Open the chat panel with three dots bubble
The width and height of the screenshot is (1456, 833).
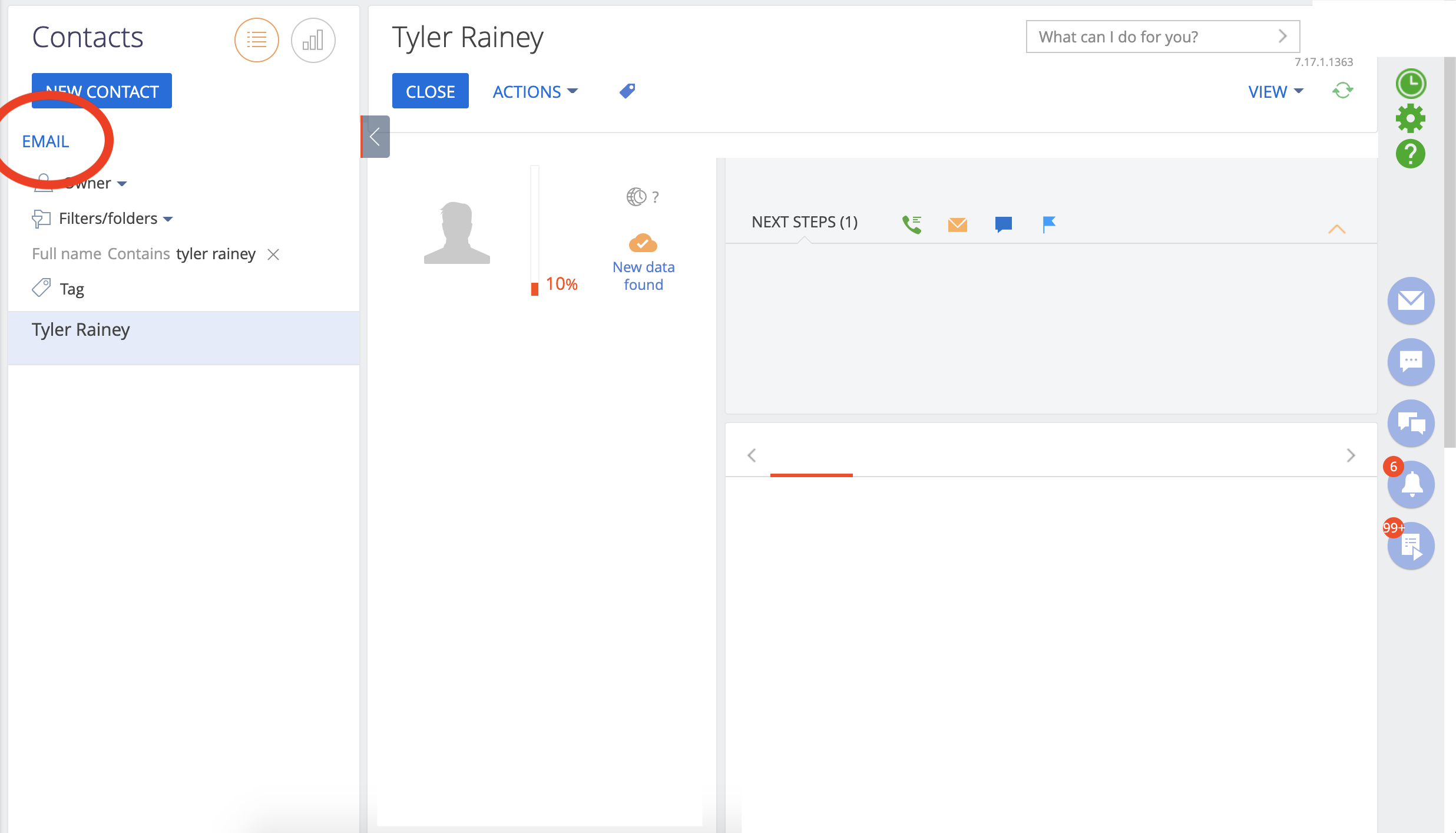[x=1411, y=362]
